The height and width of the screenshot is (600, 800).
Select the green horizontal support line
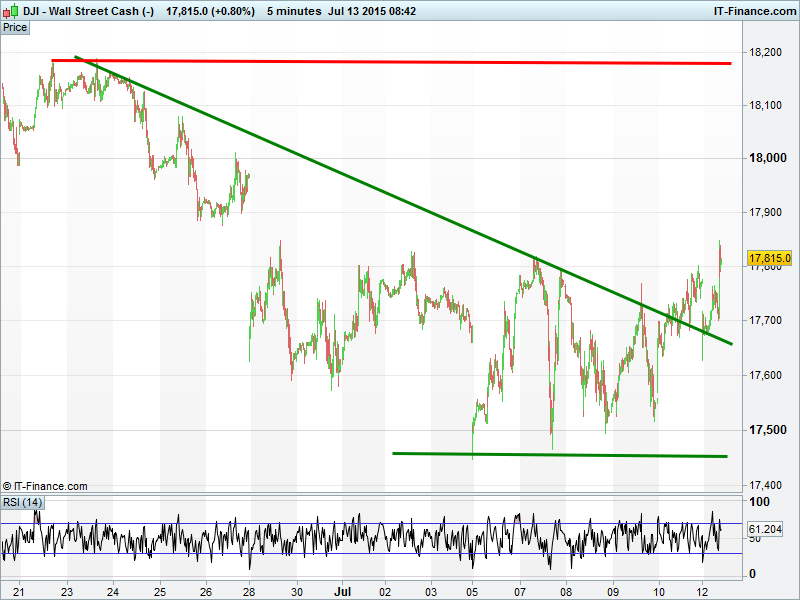[560, 455]
